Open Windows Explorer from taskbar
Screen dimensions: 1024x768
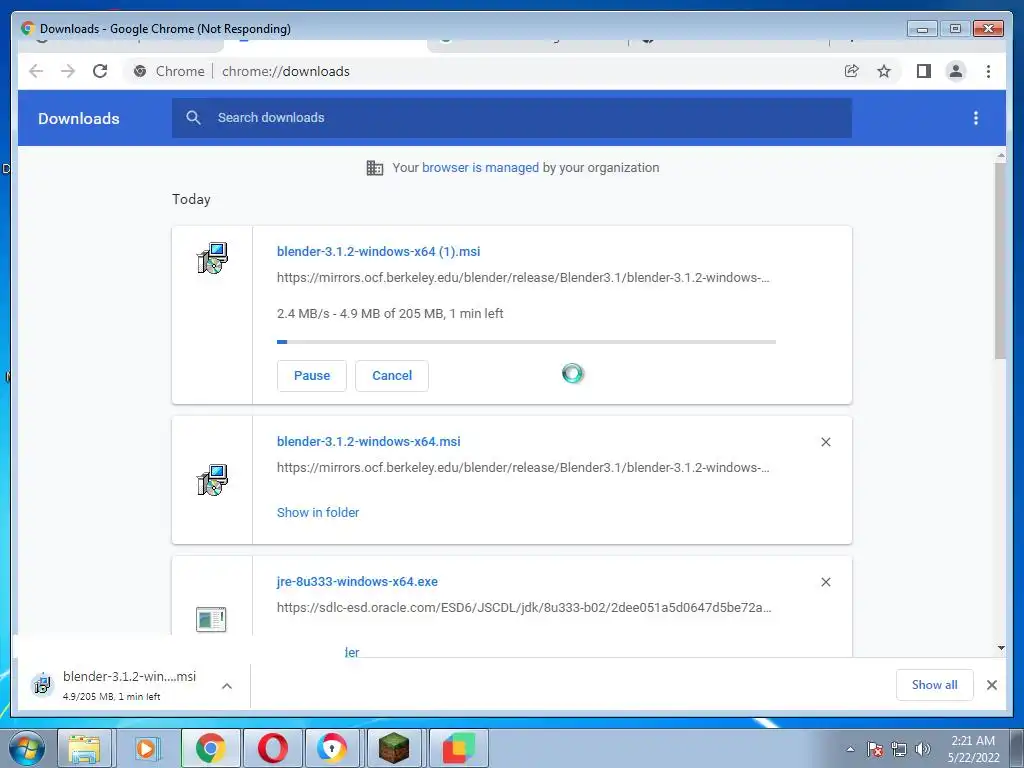coord(84,748)
